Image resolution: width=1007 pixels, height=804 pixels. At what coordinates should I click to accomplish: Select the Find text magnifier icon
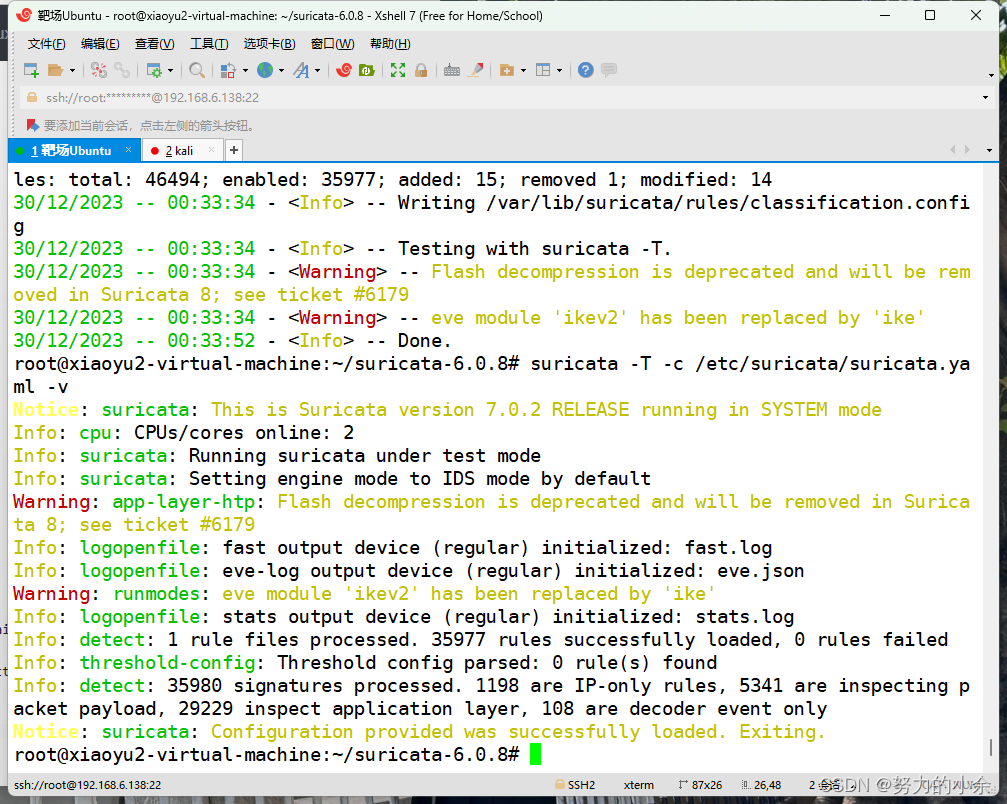tap(196, 70)
